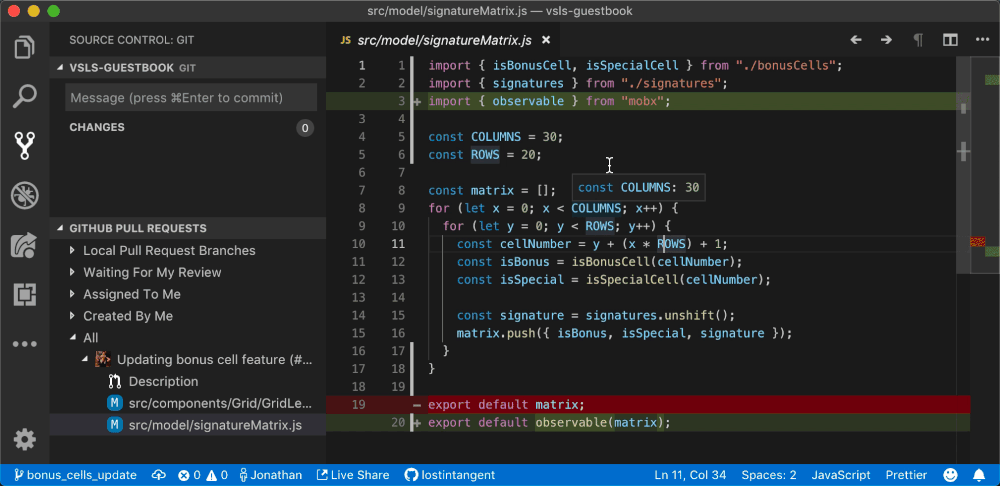Click the Live Share status bar button
The image size is (1000, 486).
353,475
